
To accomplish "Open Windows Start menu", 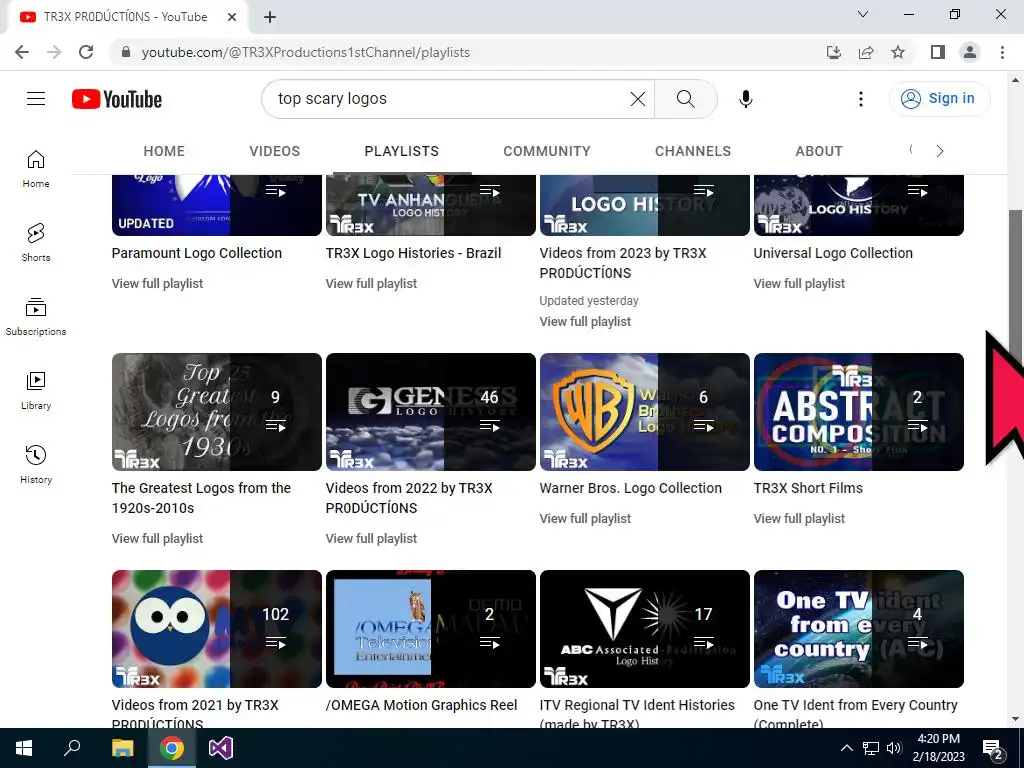I will coord(24,748).
